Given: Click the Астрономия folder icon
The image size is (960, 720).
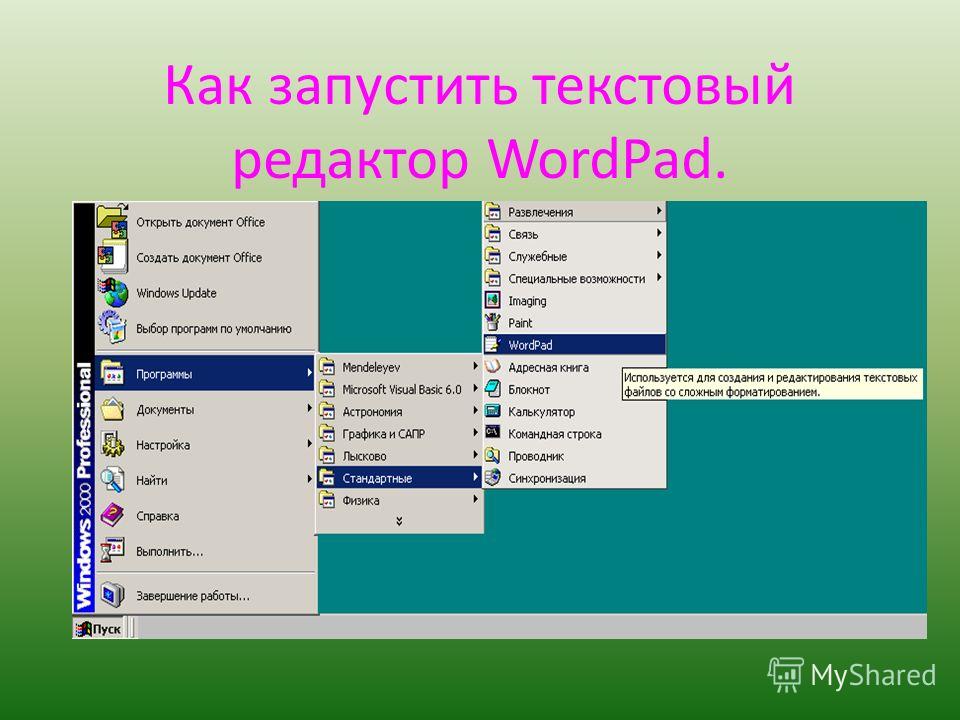Looking at the screenshot, I should [328, 411].
